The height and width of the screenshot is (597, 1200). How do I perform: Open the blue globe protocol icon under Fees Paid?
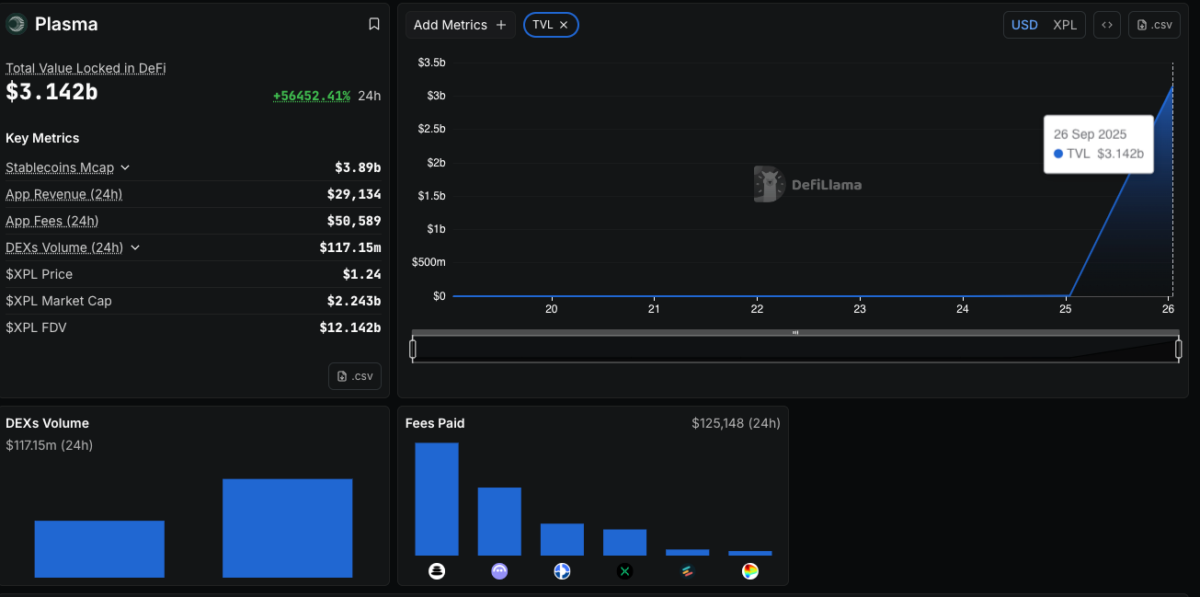click(x=562, y=571)
